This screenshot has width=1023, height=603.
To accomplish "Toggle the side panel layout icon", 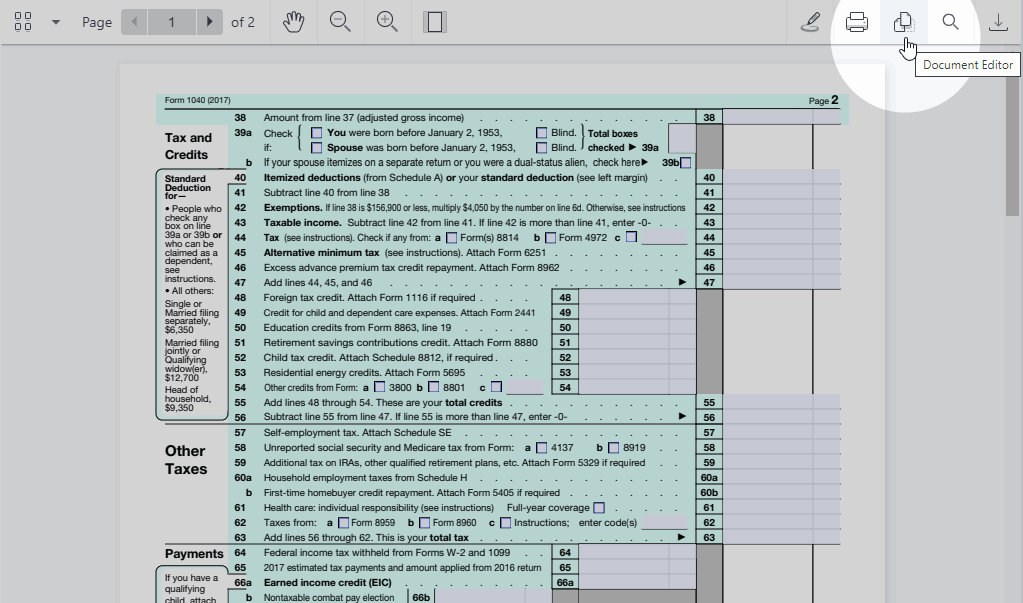I will click(434, 22).
